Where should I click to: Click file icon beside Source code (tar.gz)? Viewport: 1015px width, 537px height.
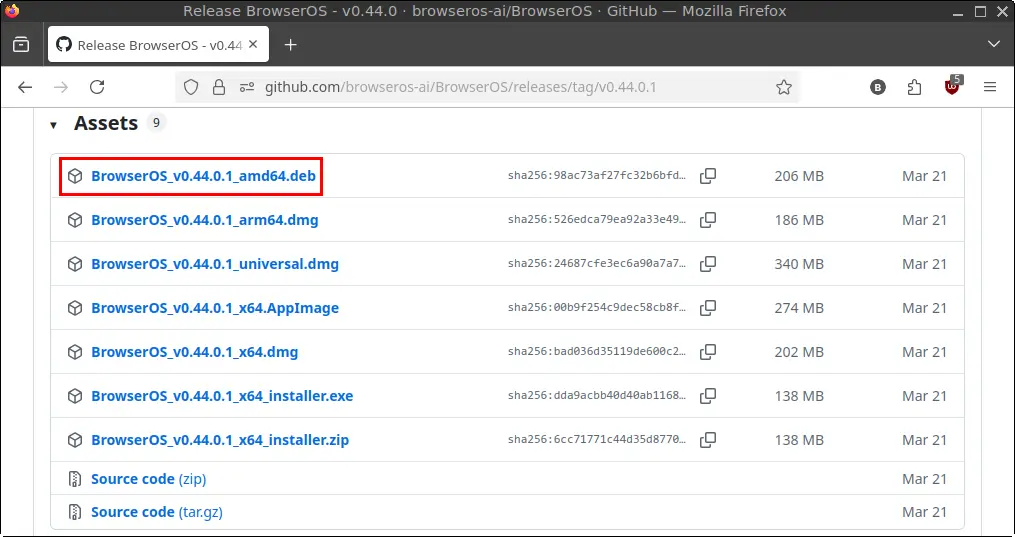point(75,512)
